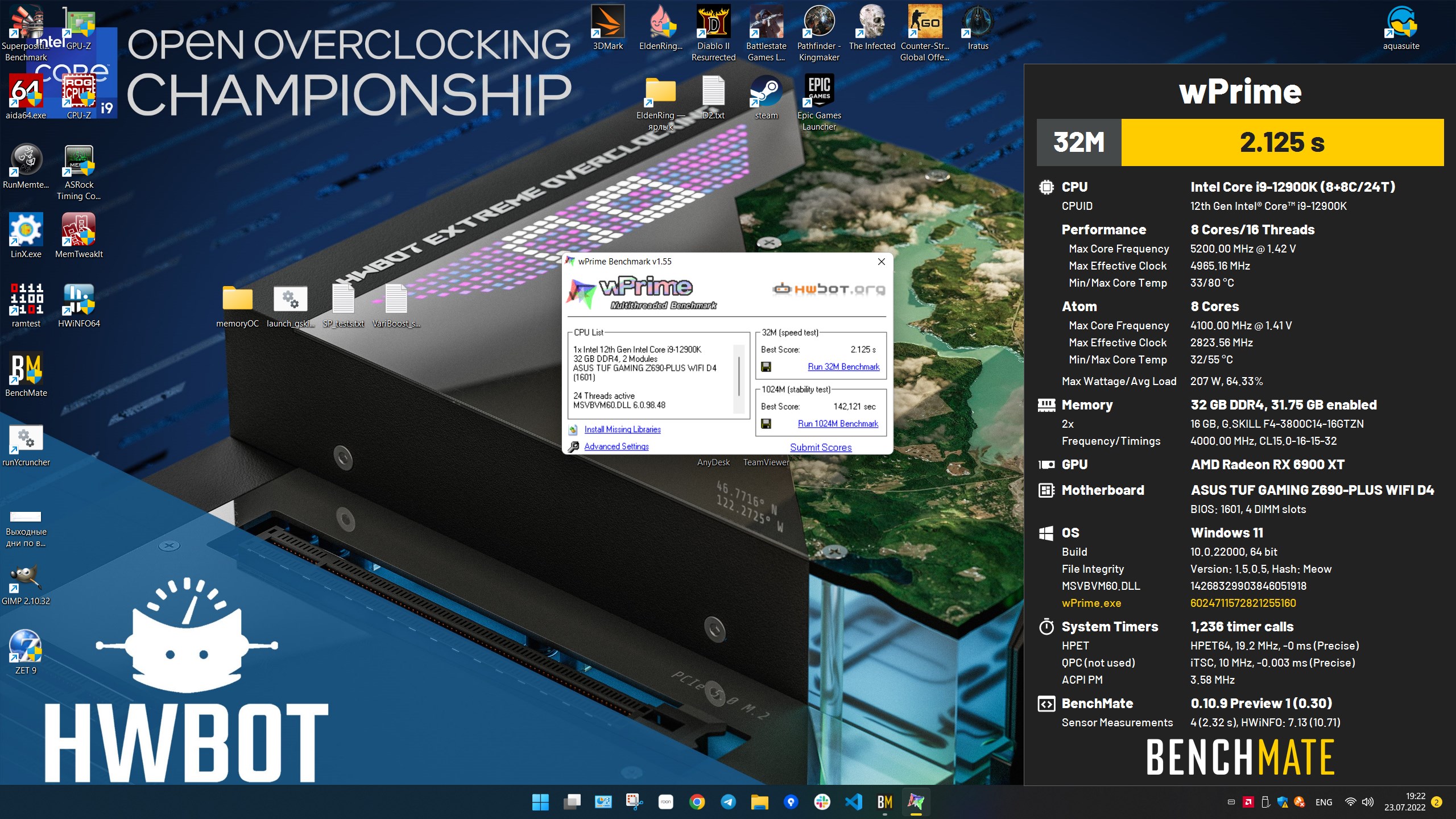Click the hwbot.org logo in wPrime

829,289
